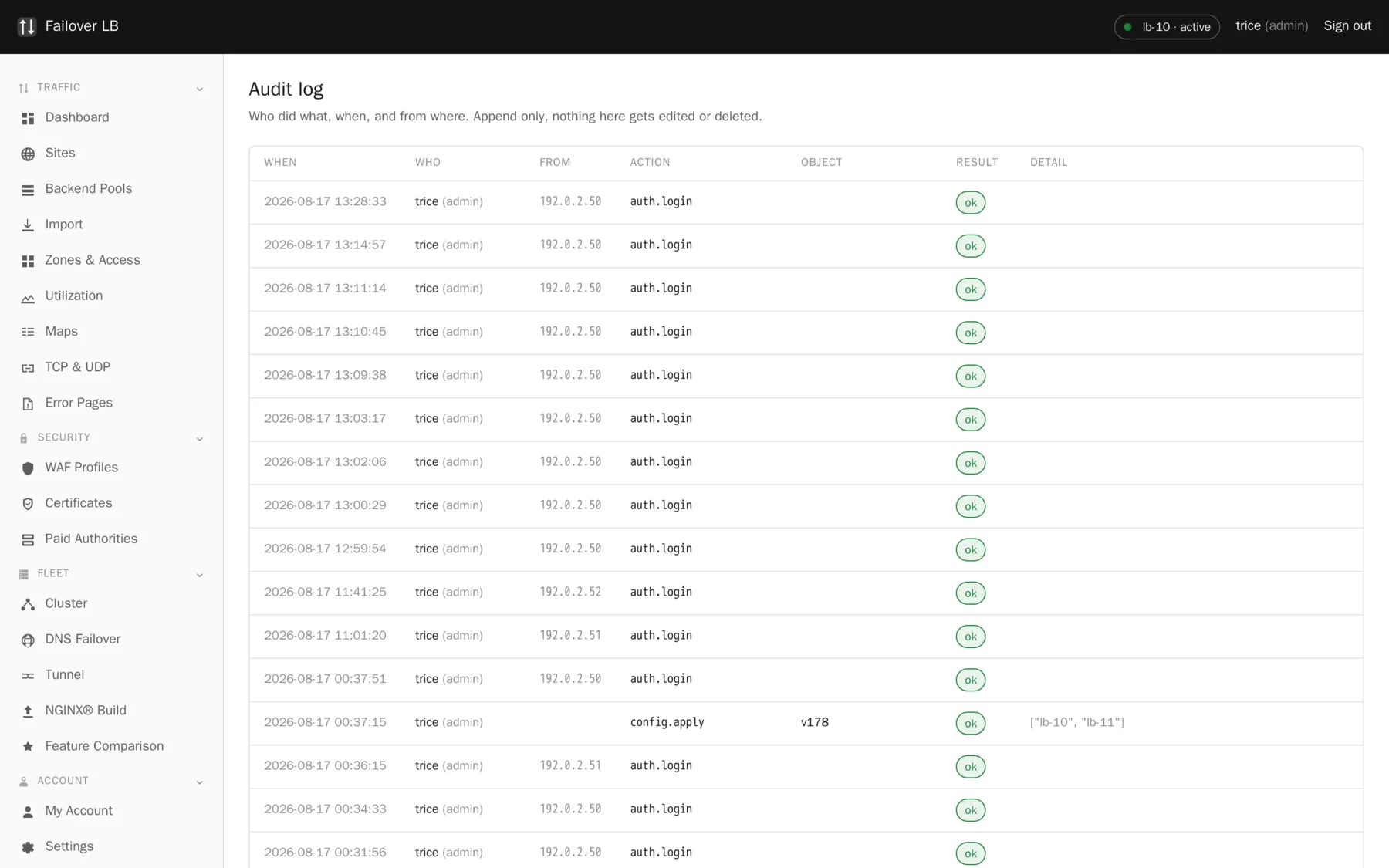Collapse the Account section chevron
This screenshot has width=1389, height=868.
(200, 782)
